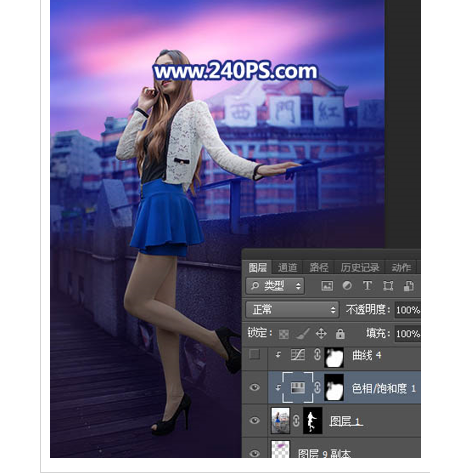Show the hidden 曲线 4 layer
Image resolution: width=451 pixels, height=473 pixels.
[x=254, y=355]
